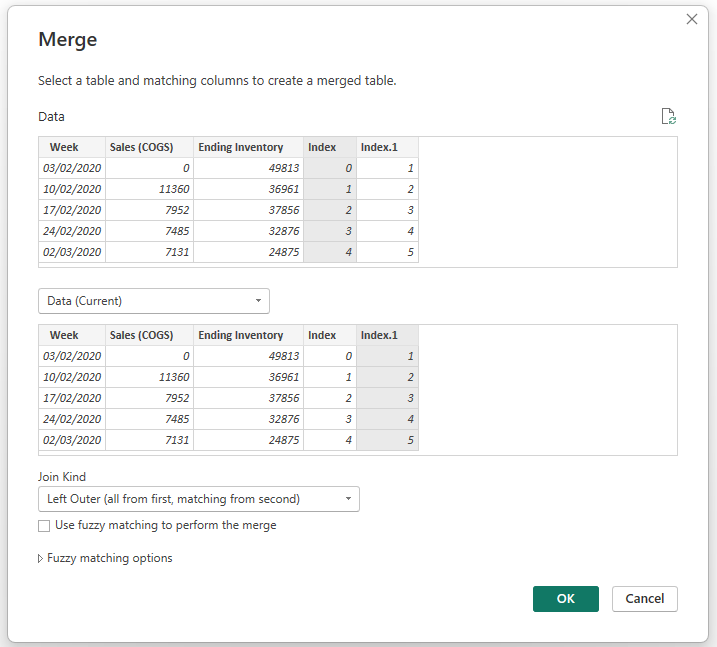Screen dimensions: 717x647
Task: Enable fuzzy matching checkbox for the merge
Action: coord(44,526)
